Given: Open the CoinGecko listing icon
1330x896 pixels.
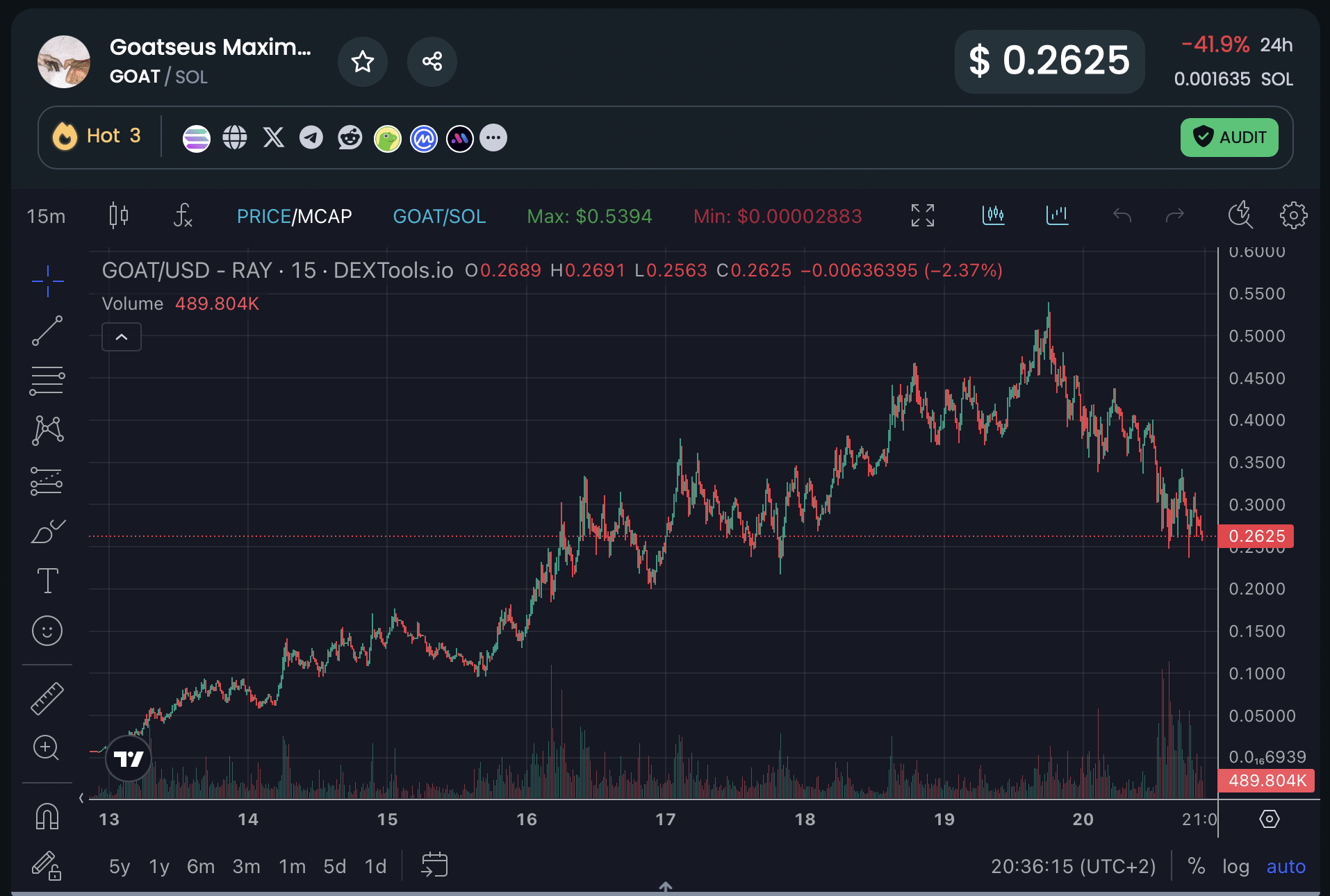Looking at the screenshot, I should point(388,138).
